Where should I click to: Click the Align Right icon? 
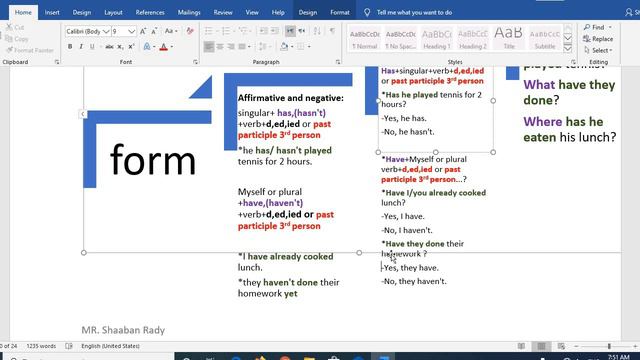[x=231, y=47]
